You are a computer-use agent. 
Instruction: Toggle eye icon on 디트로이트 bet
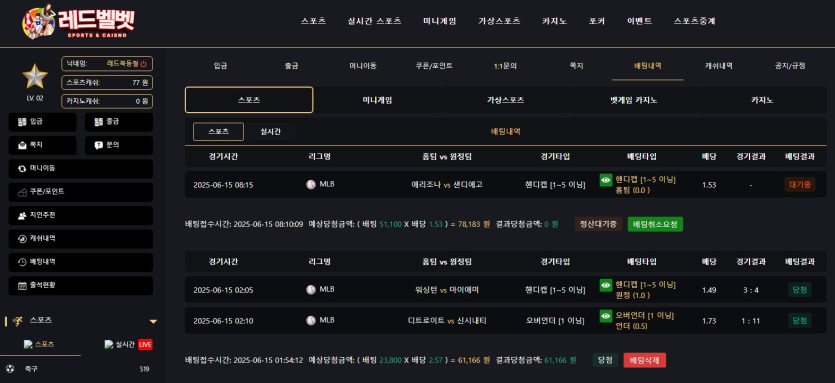coord(605,316)
